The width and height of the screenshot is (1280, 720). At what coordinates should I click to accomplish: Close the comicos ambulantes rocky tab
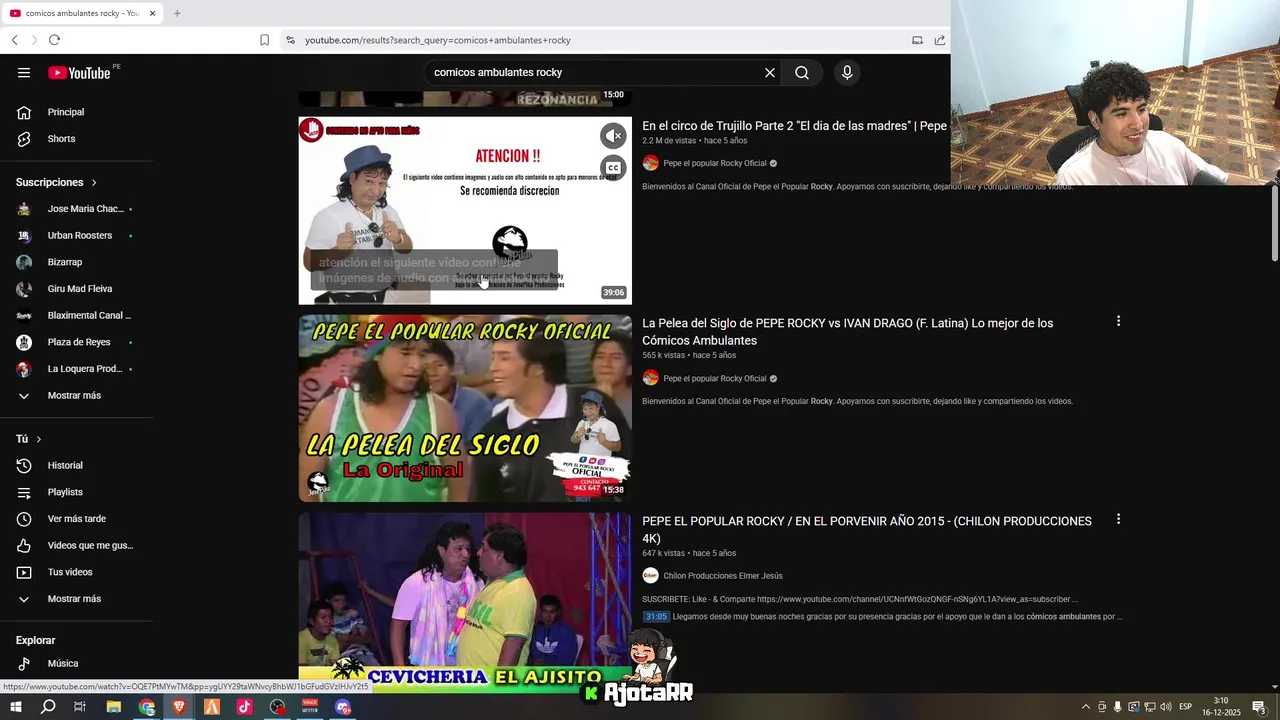152,13
